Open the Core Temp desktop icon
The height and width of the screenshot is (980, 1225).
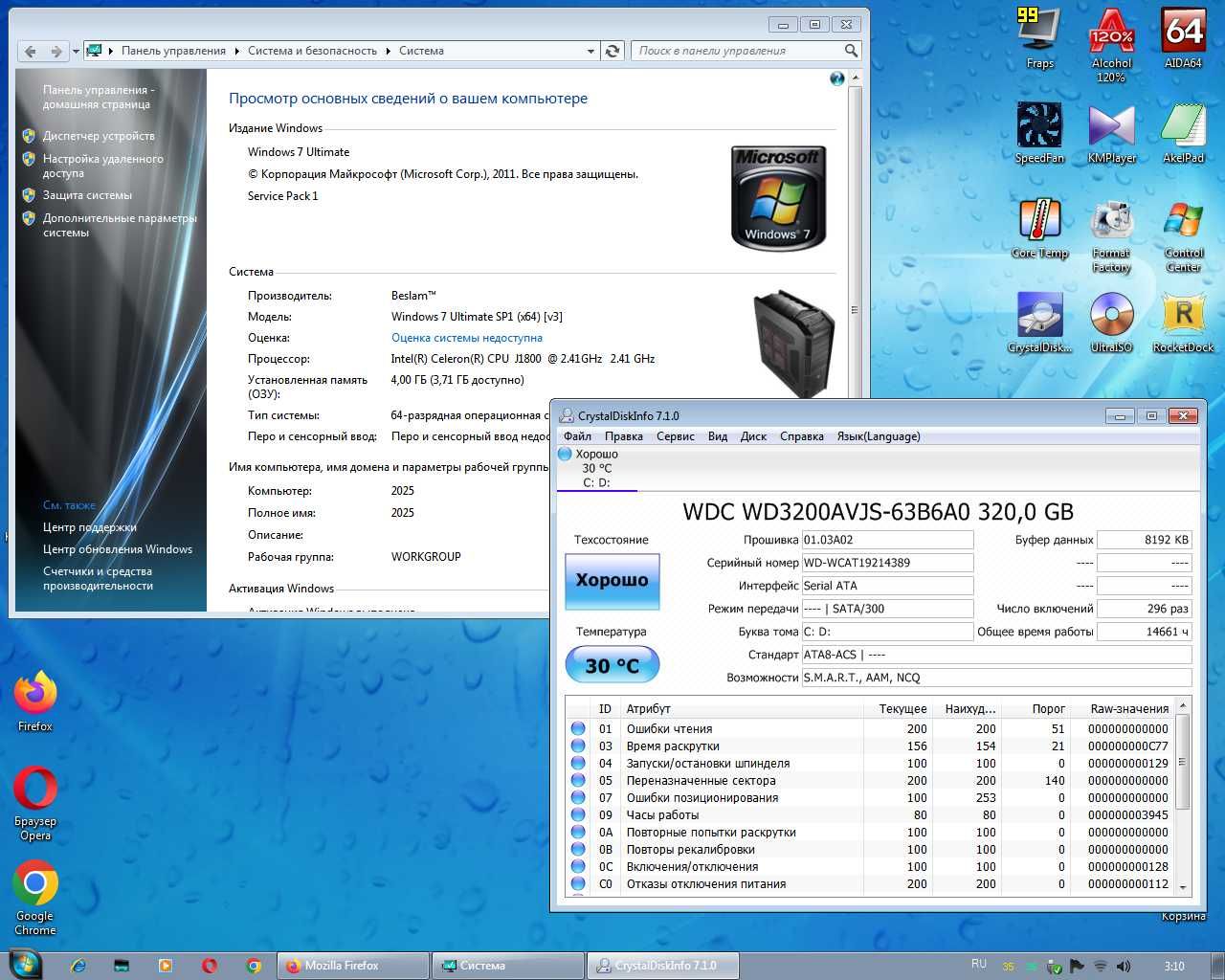tap(1039, 228)
